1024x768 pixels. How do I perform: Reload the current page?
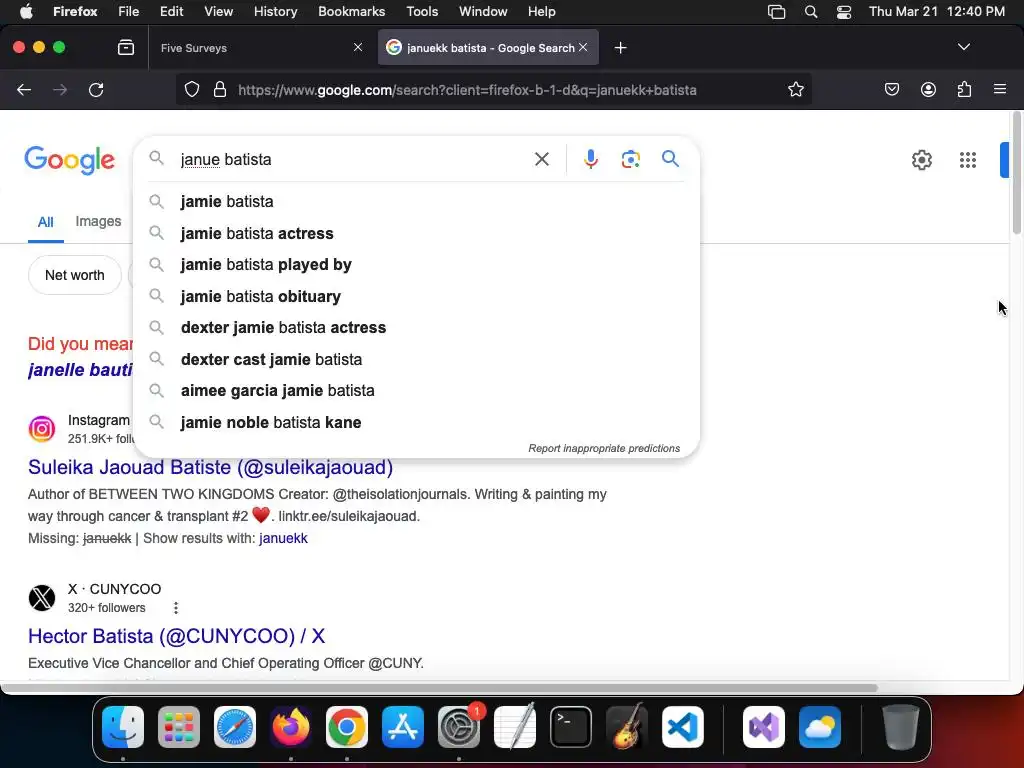click(96, 89)
